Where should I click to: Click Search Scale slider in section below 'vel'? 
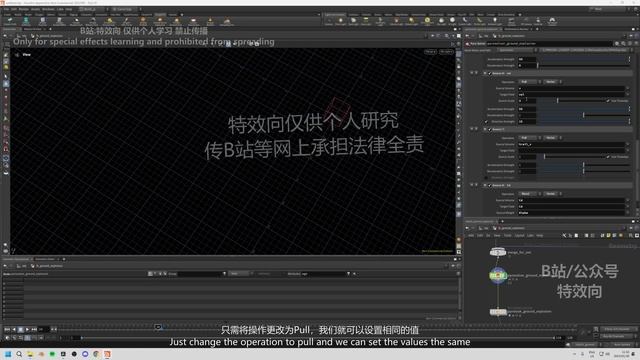tap(571, 157)
